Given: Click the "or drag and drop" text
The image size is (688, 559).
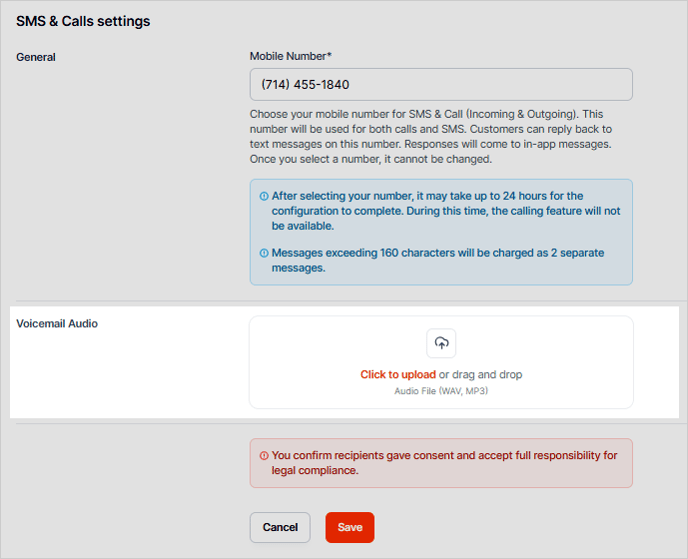Looking at the screenshot, I should coord(480,375).
